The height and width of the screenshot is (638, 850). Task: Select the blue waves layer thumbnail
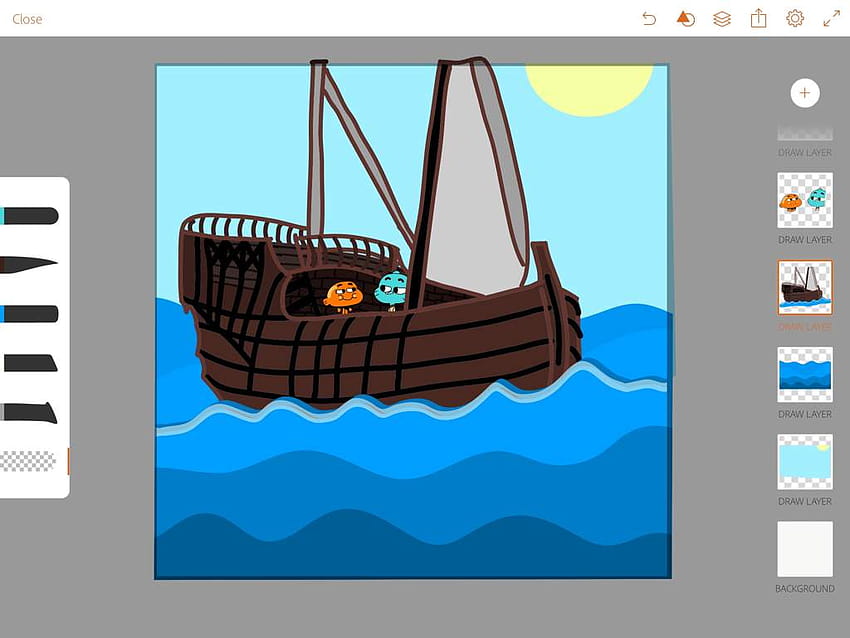[804, 375]
